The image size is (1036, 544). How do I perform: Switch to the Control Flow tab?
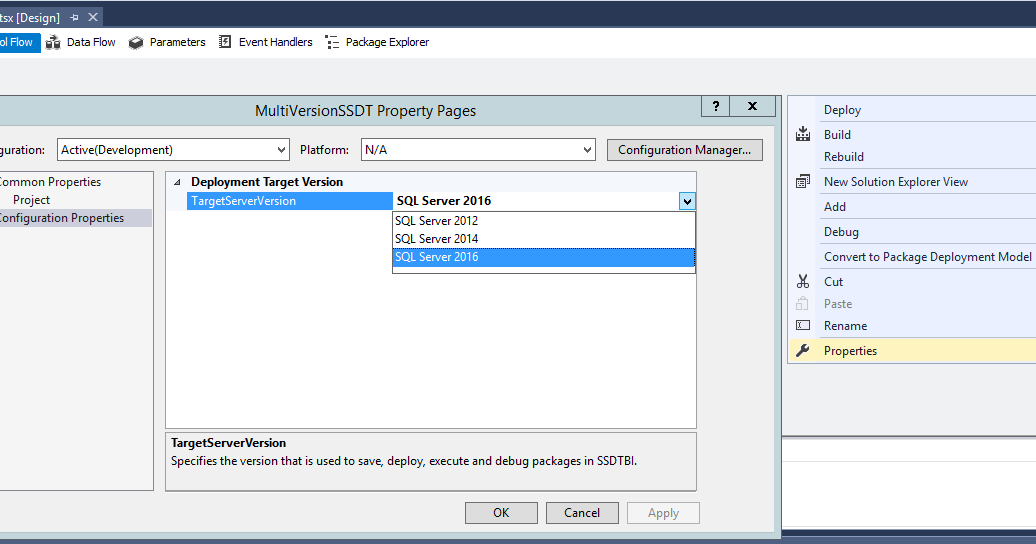click(20, 42)
